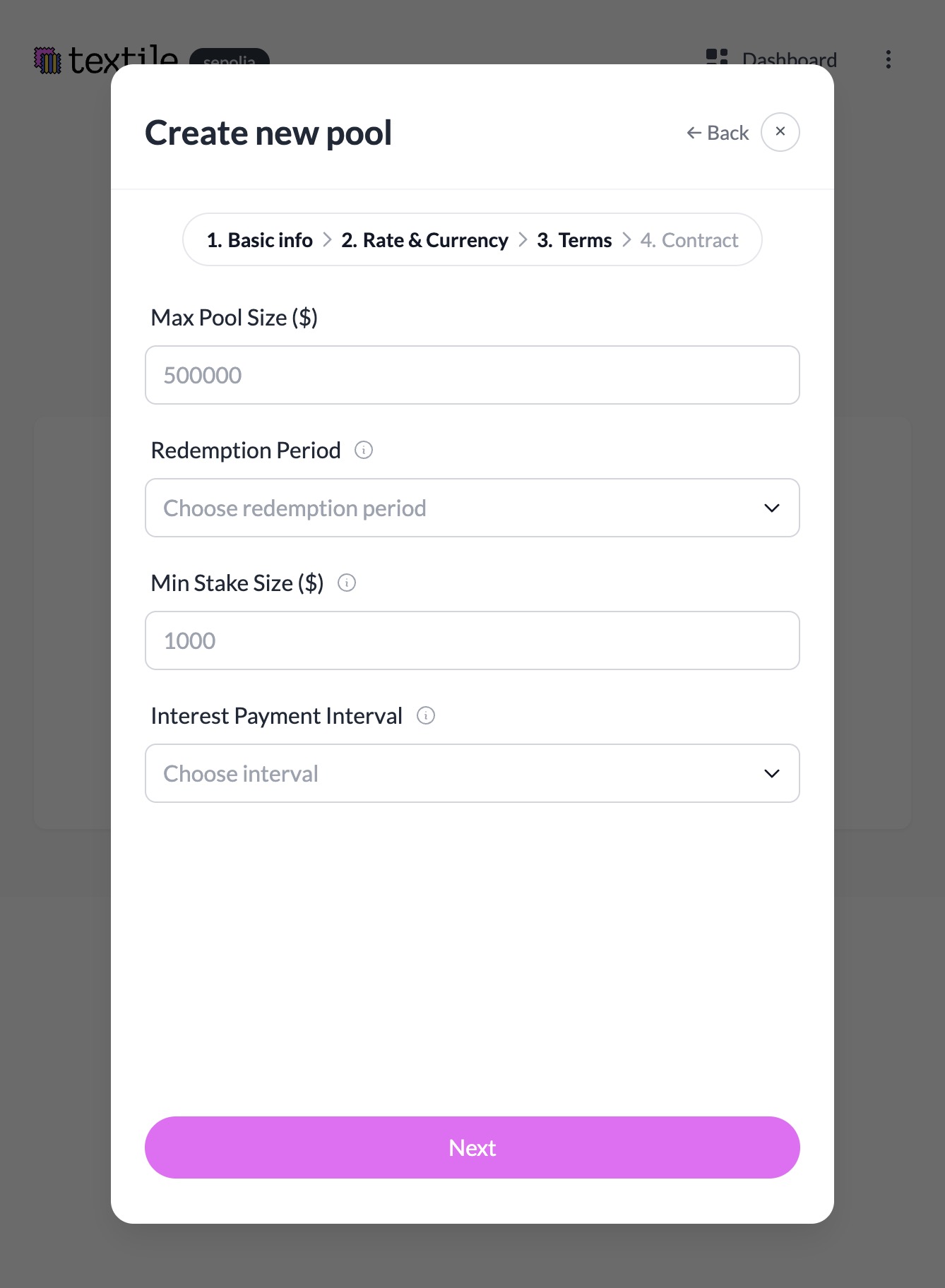The height and width of the screenshot is (1288, 945).
Task: Click the Back arrow icon
Action: (694, 133)
